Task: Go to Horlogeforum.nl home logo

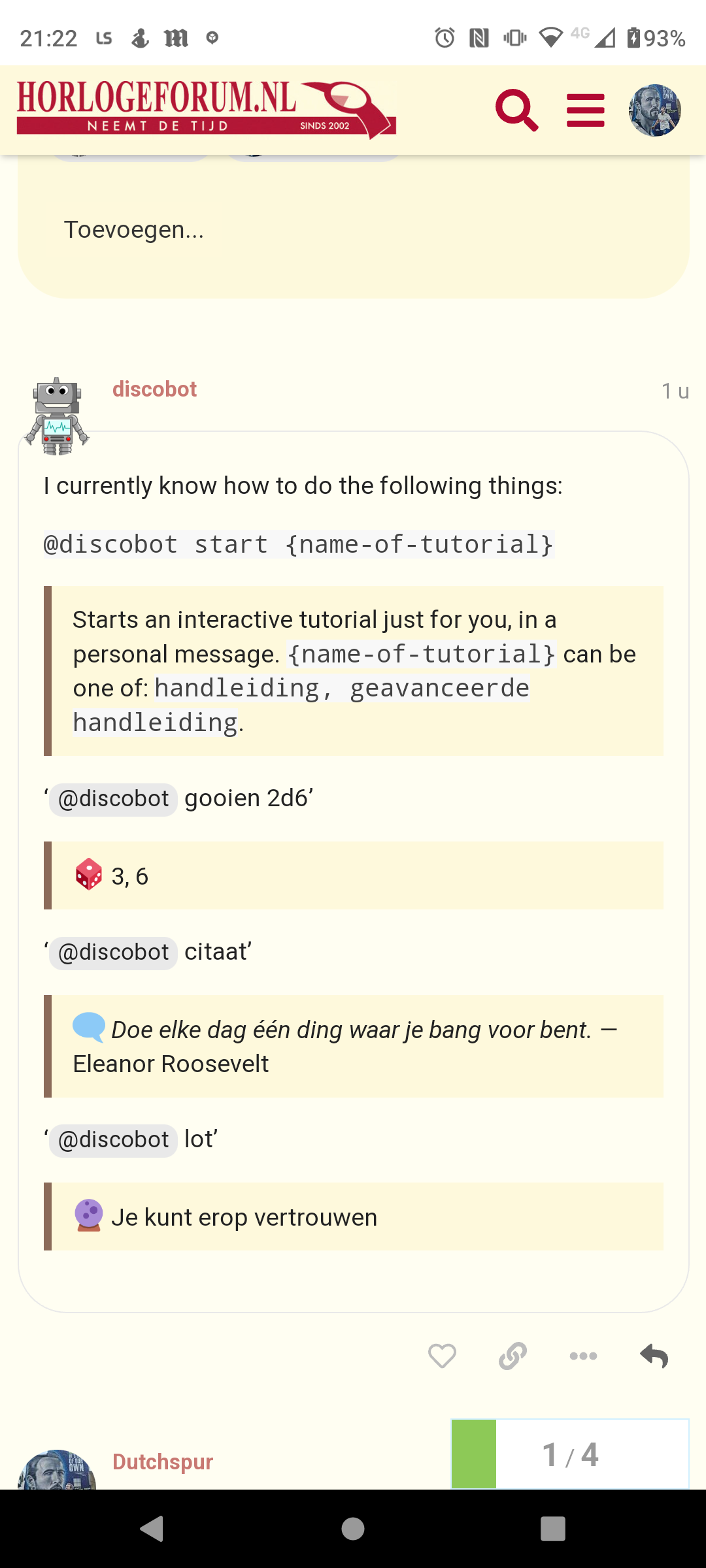Action: [207, 110]
